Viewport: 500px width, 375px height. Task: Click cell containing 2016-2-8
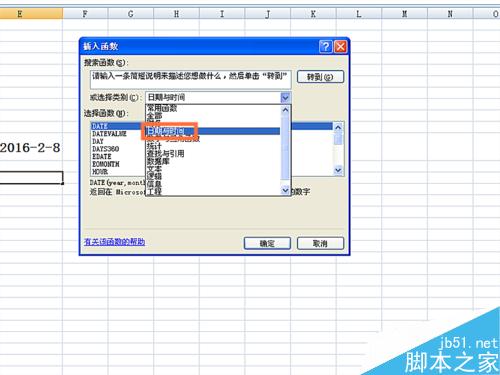tap(31, 148)
